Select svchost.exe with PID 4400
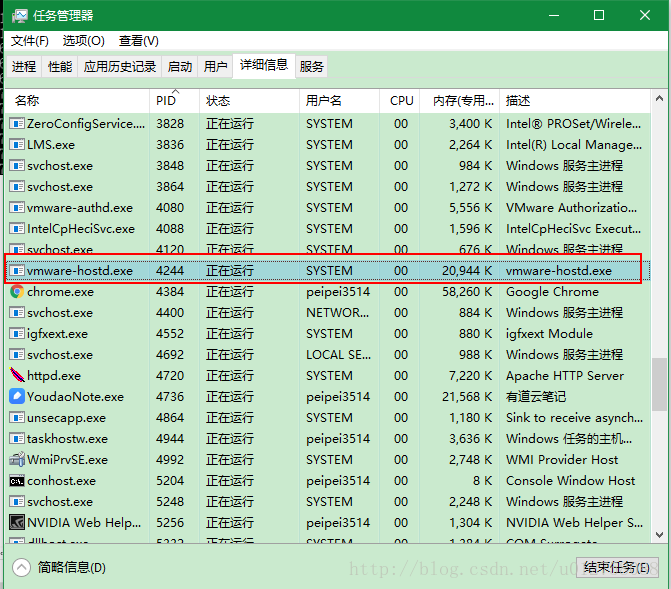The image size is (671, 589). (60, 312)
